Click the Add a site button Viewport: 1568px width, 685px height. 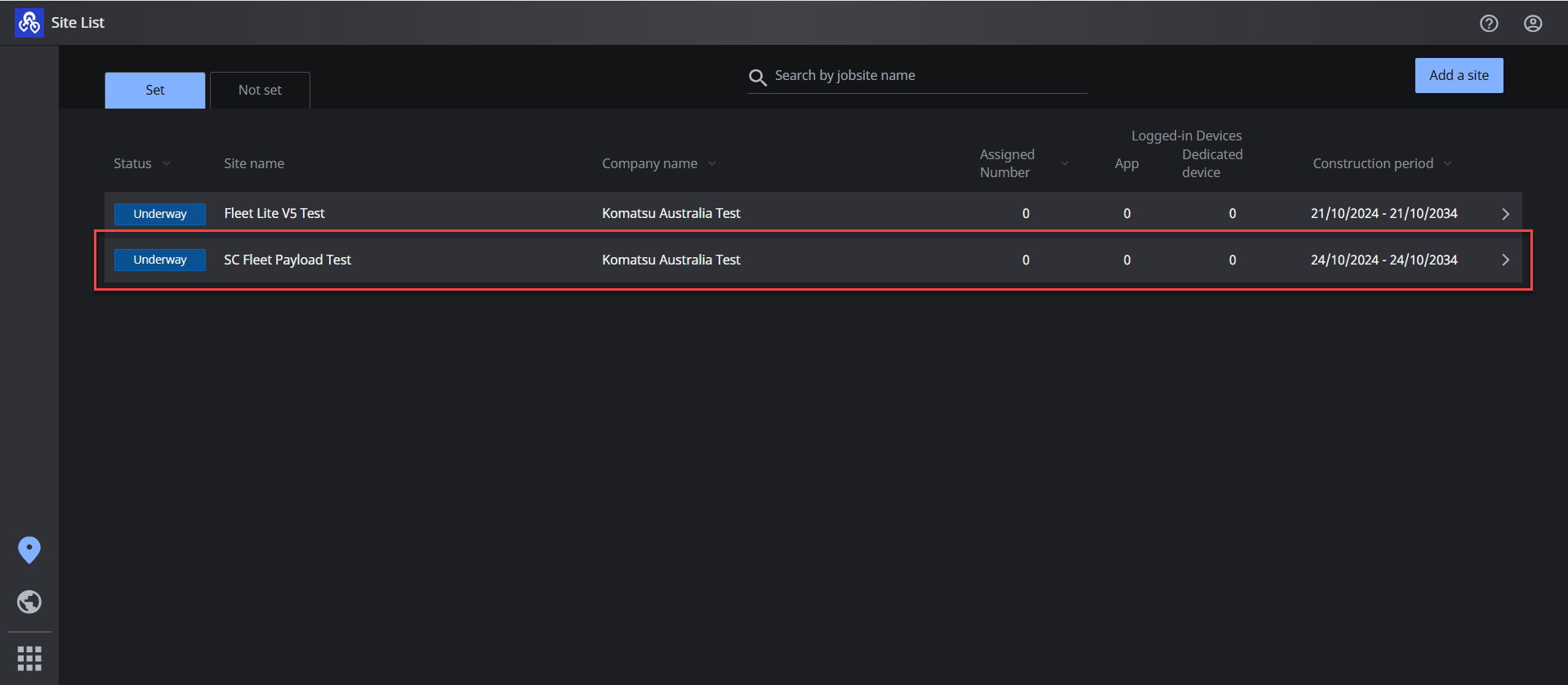point(1459,75)
